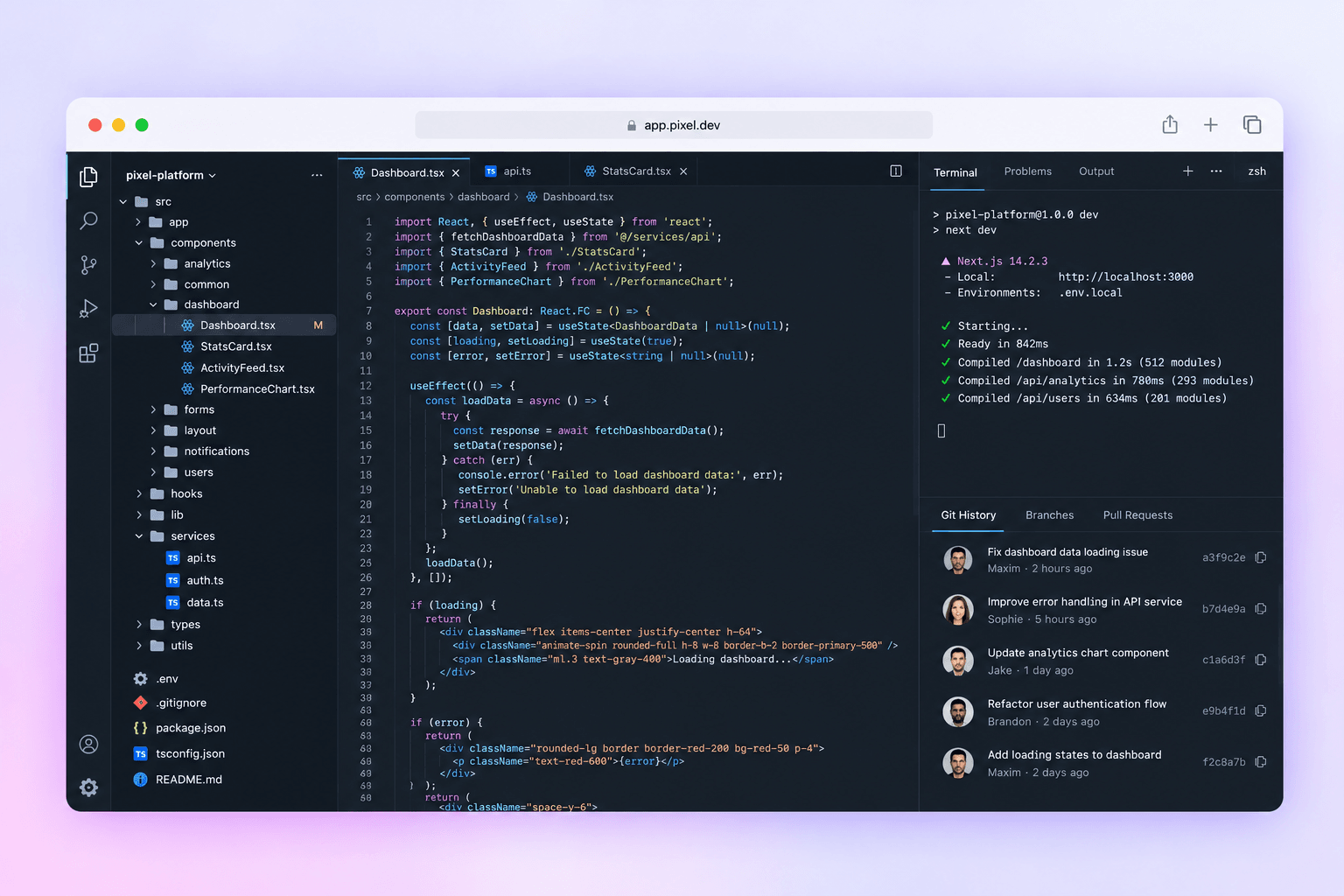Add a new terminal with plus icon
Viewport: 1344px width, 896px height.
pyautogui.click(x=1188, y=171)
